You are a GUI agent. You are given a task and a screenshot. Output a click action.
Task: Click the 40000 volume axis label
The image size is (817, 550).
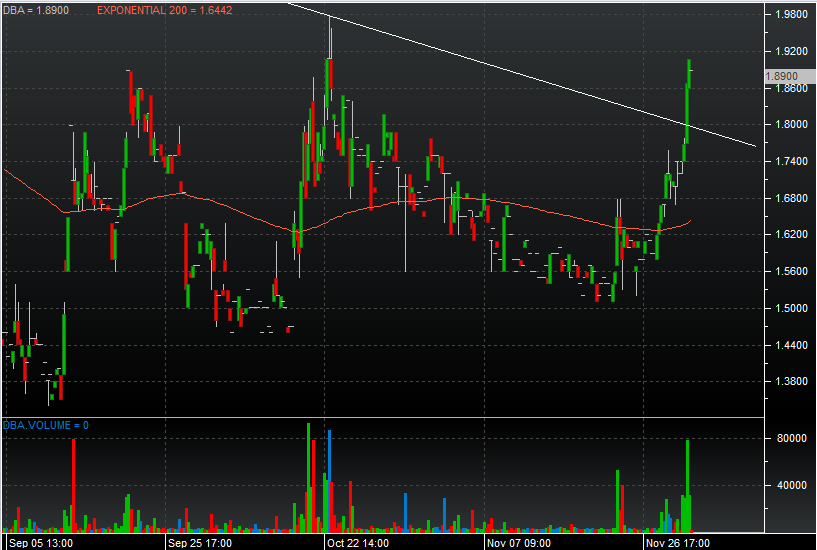point(791,485)
